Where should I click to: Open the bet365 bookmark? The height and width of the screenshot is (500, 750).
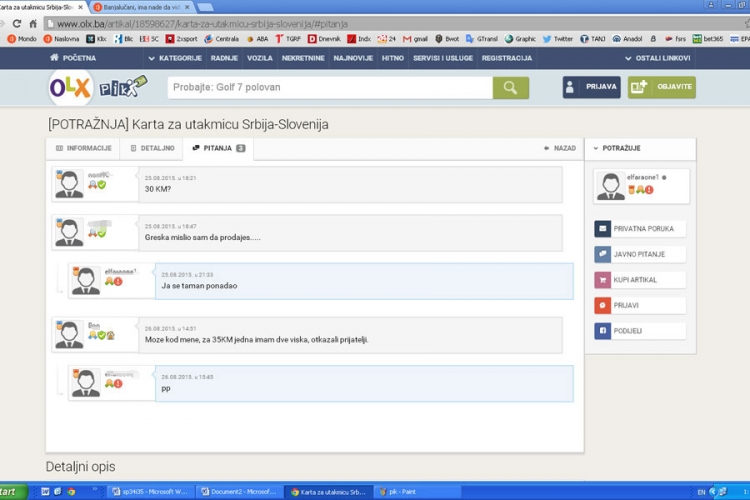(x=708, y=39)
